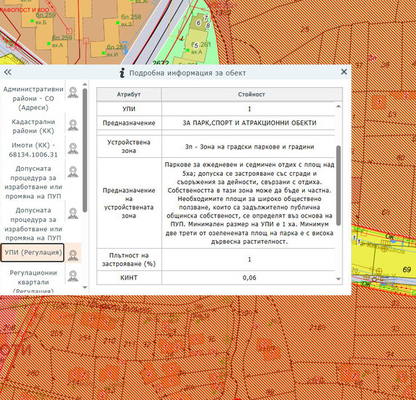Click the left list scrollbar thumb
The image size is (416, 400).
85,150
